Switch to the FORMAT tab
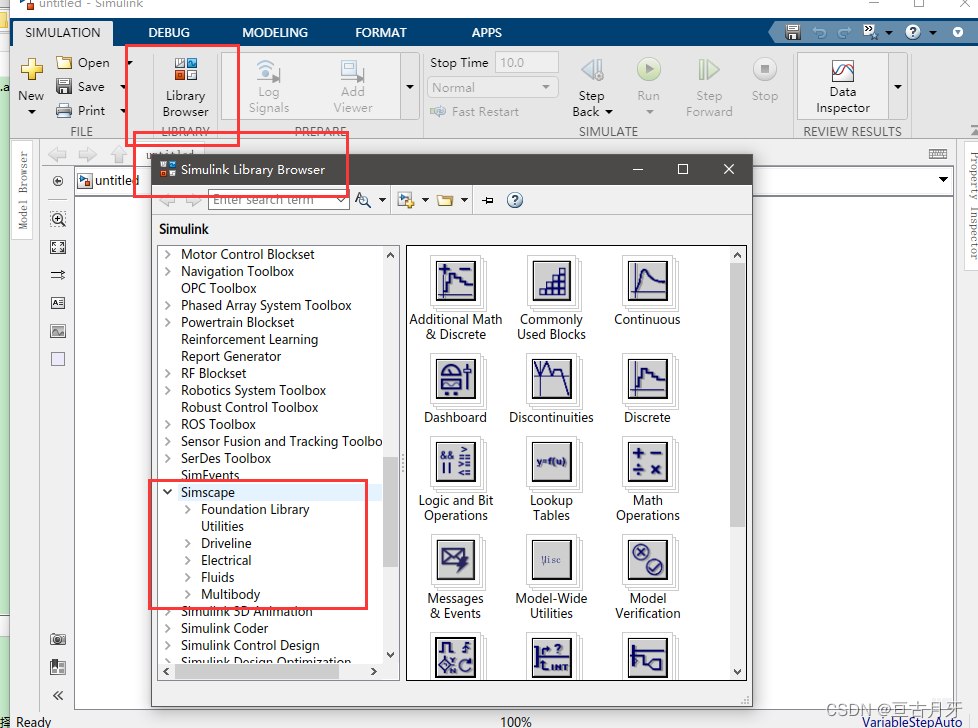Viewport: 978px width, 728px height. (381, 32)
